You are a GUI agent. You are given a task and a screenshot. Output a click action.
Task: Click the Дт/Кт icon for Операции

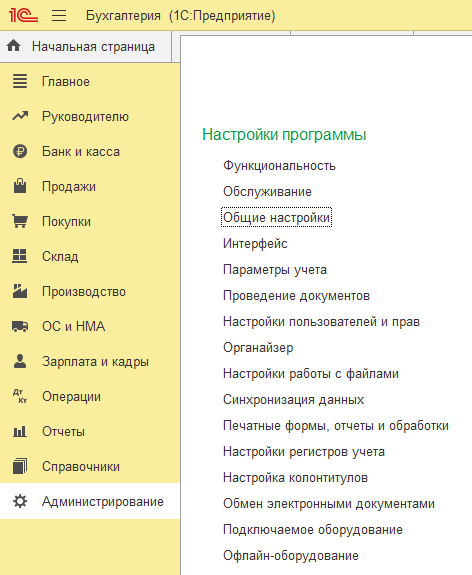20,396
